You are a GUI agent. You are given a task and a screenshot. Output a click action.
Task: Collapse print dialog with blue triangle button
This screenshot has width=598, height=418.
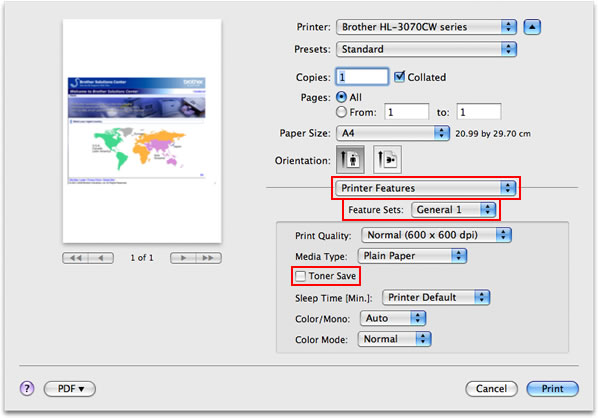[532, 27]
